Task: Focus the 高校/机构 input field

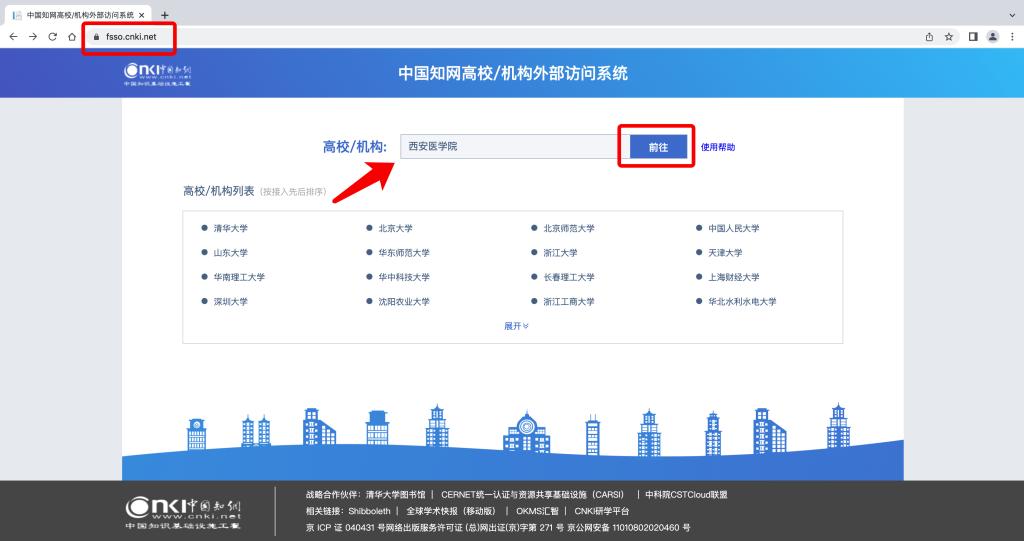Action: click(509, 146)
